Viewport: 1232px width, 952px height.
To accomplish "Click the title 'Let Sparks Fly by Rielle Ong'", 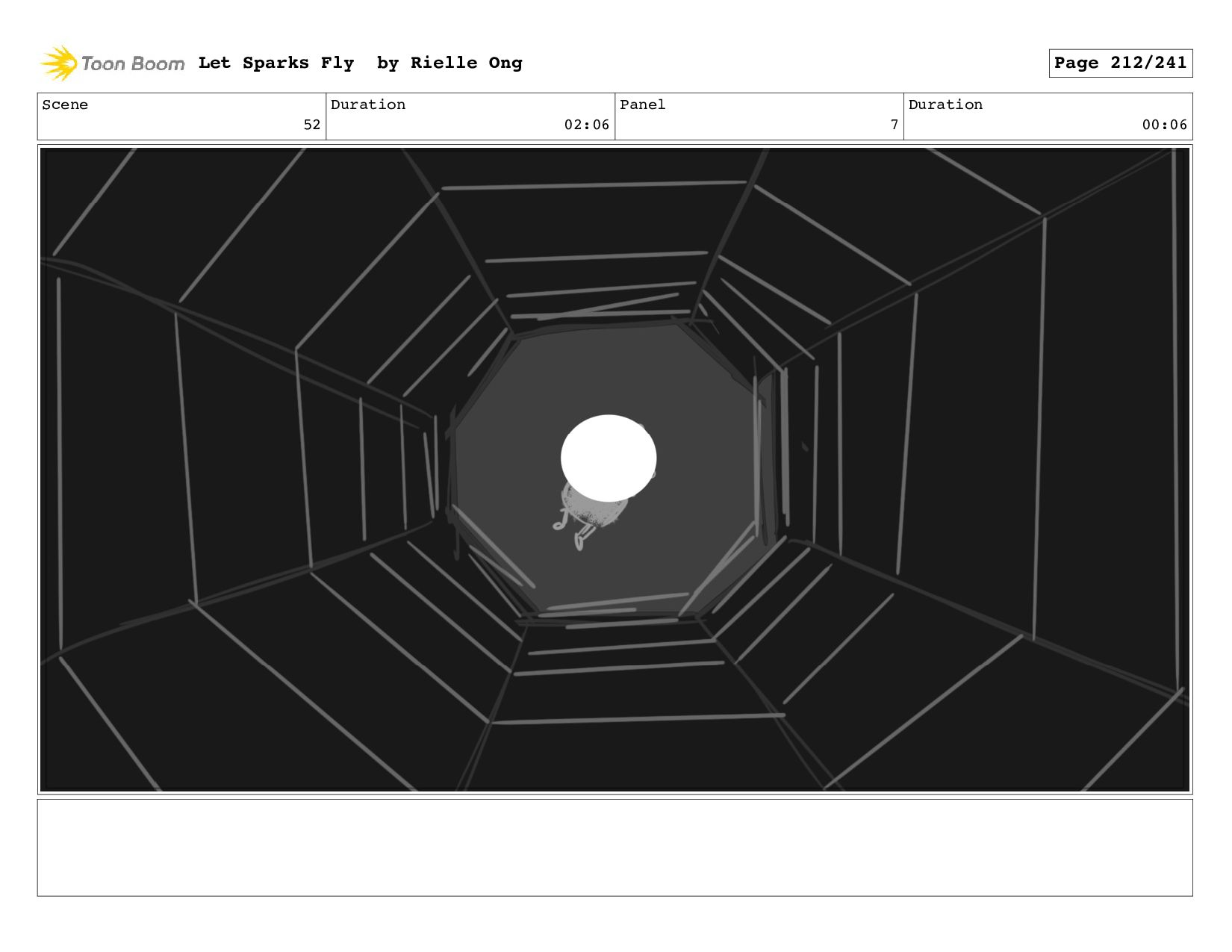I will coord(360,63).
